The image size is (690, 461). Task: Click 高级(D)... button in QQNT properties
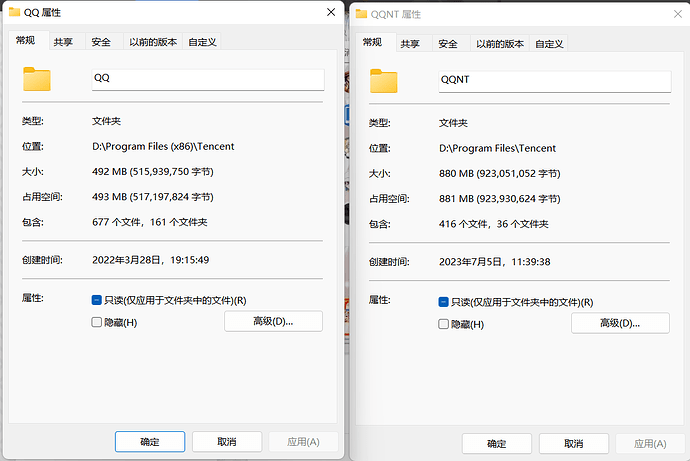(620, 323)
